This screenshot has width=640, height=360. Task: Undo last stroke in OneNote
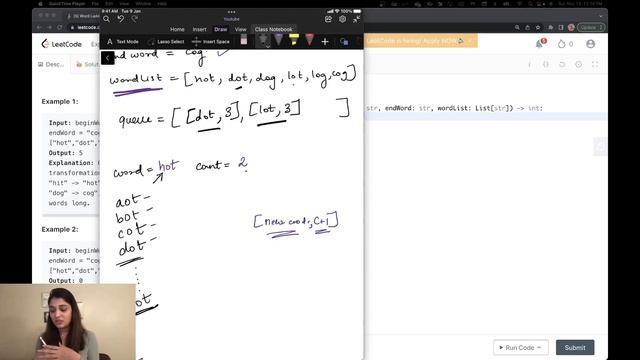(x=121, y=19)
